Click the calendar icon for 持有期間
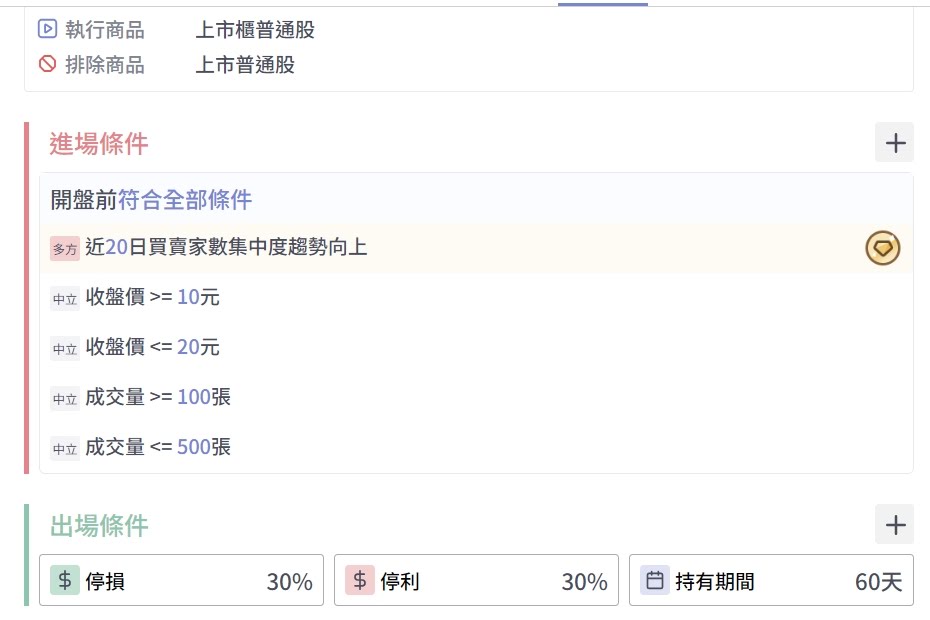The width and height of the screenshot is (930, 620). pos(655,580)
